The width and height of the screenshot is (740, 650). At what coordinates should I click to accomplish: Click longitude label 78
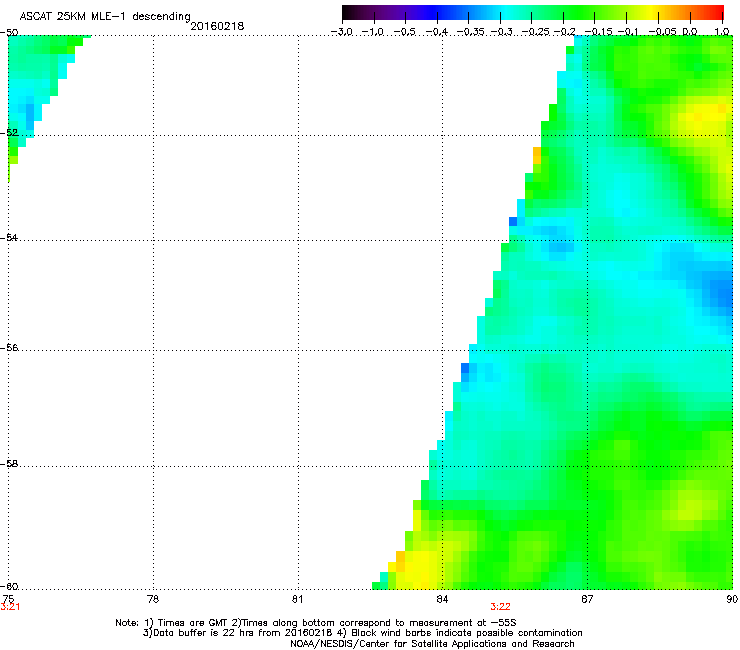point(153,599)
